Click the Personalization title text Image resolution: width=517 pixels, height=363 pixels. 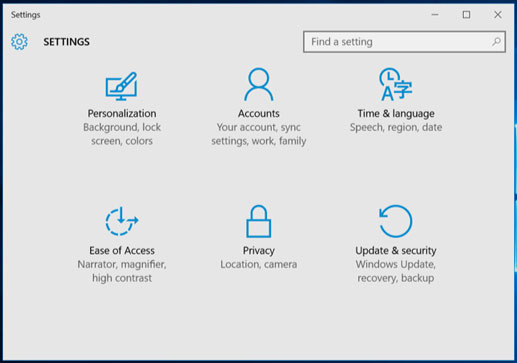(x=122, y=113)
